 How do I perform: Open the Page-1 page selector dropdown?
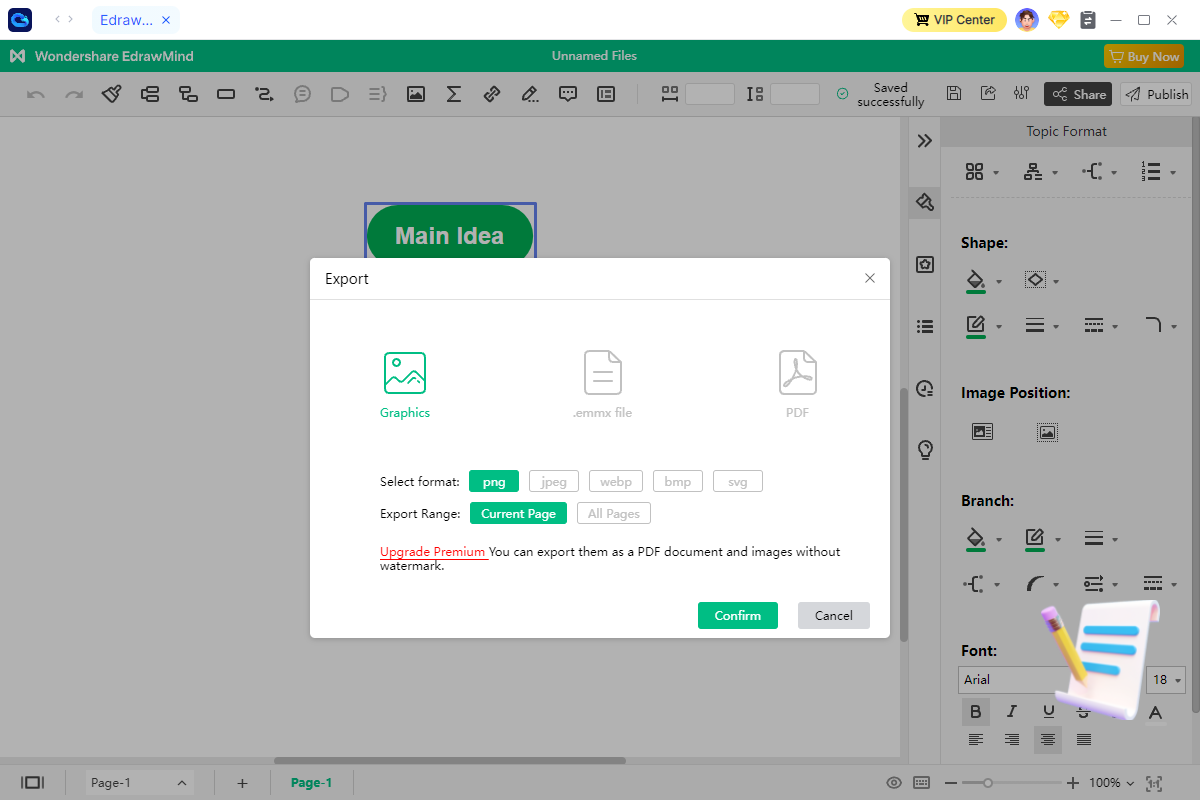coord(137,782)
